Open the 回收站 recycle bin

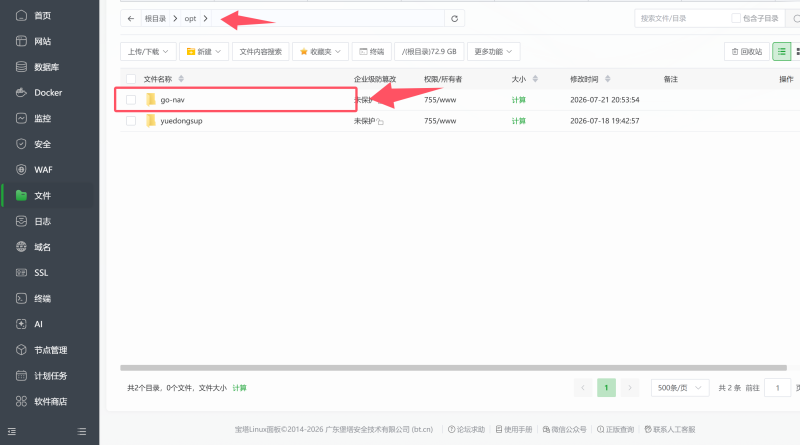746,52
